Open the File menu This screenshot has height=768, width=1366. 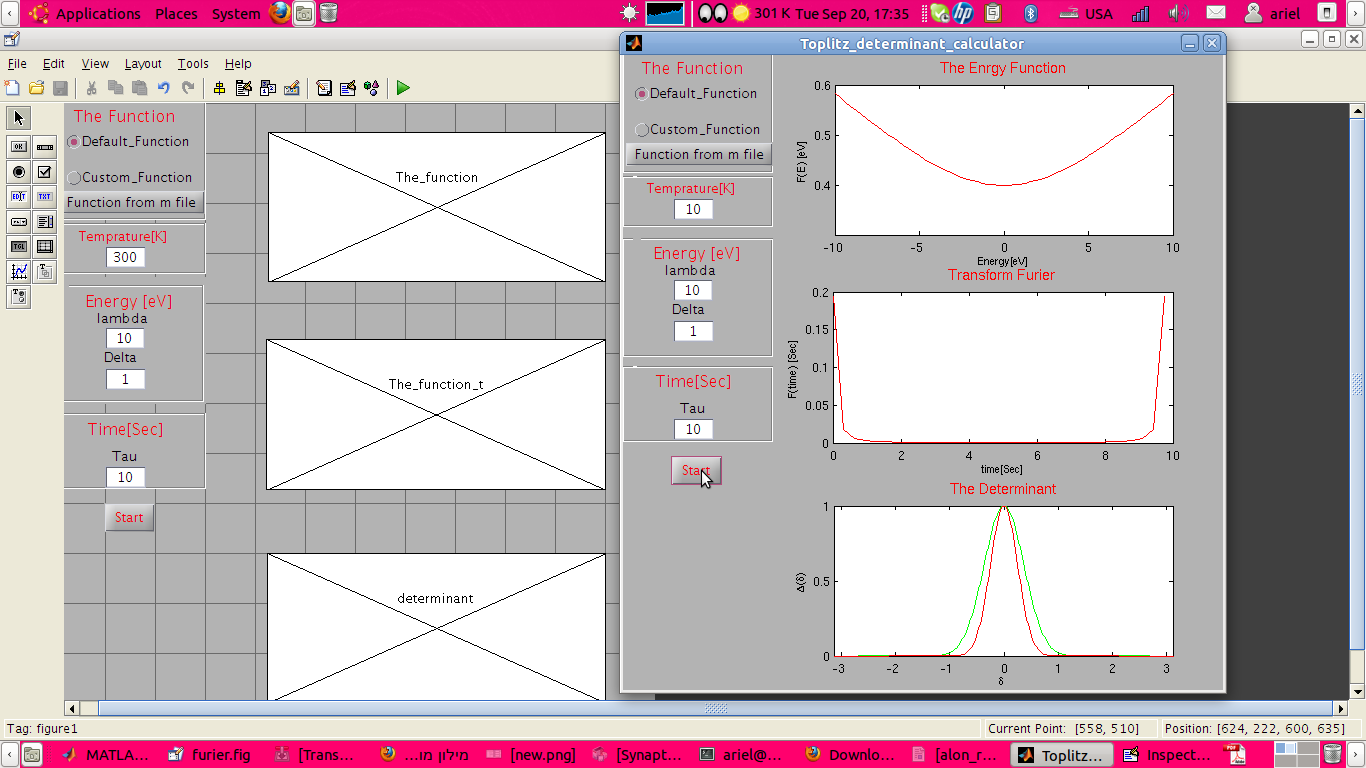(x=17, y=63)
